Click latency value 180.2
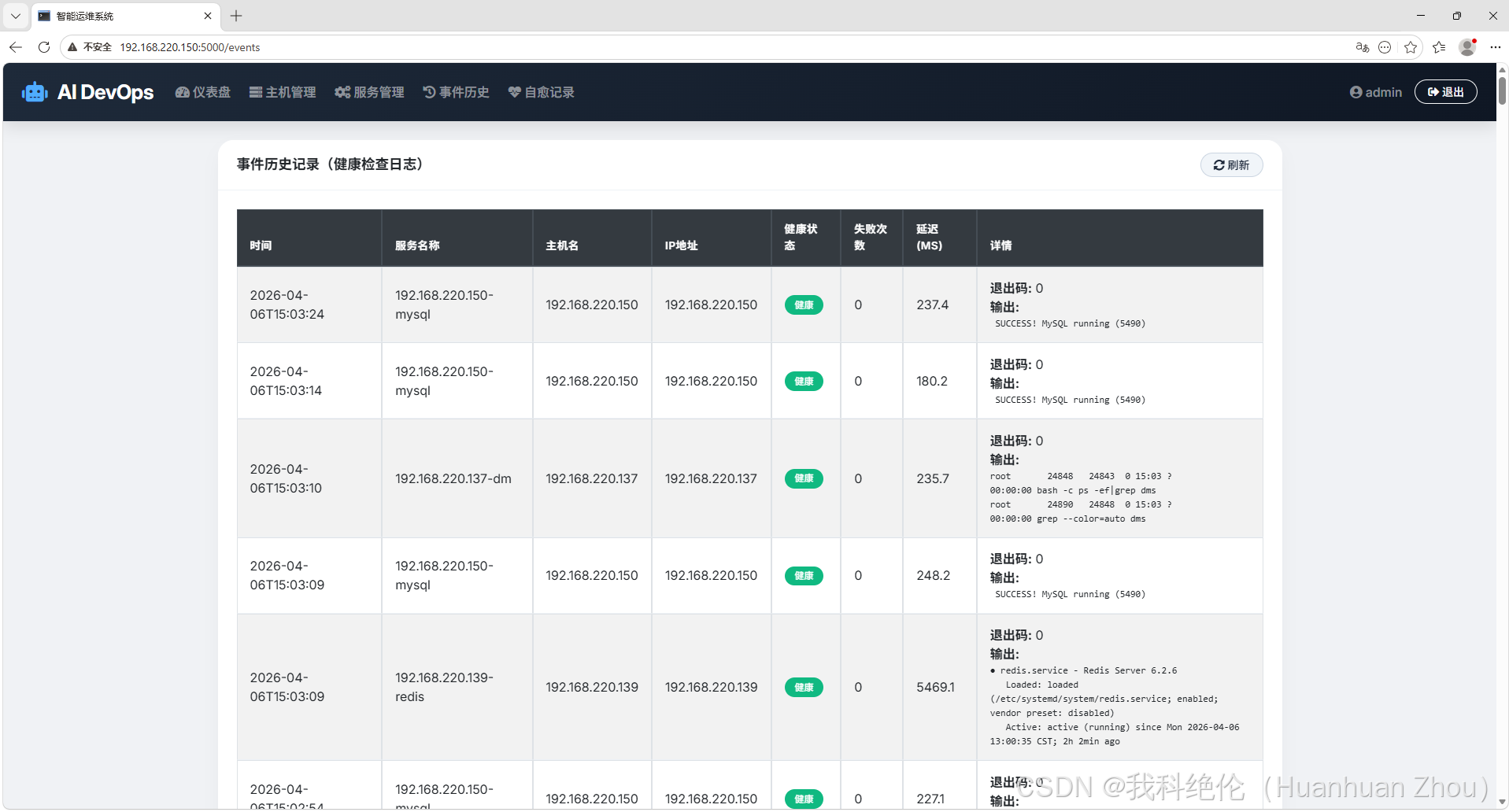 (x=932, y=381)
